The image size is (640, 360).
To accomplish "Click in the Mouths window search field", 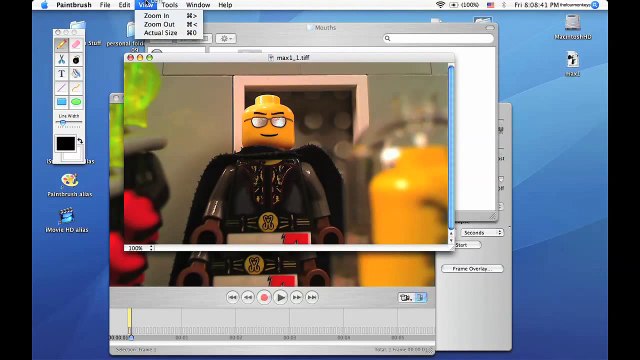I will pyautogui.click(x=438, y=38).
